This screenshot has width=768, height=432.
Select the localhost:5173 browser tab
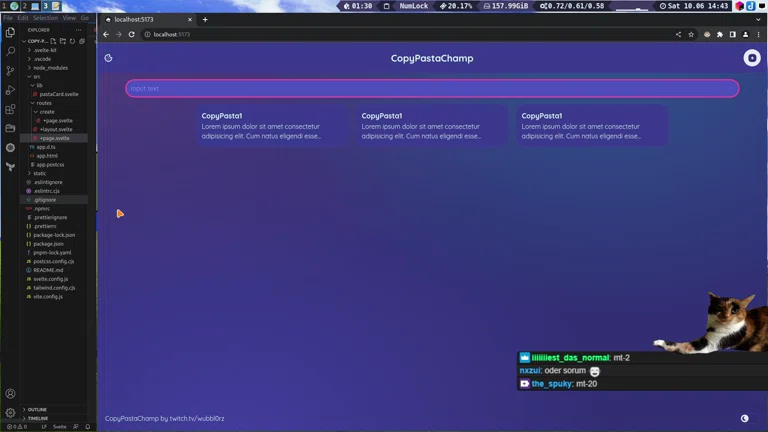point(148,20)
